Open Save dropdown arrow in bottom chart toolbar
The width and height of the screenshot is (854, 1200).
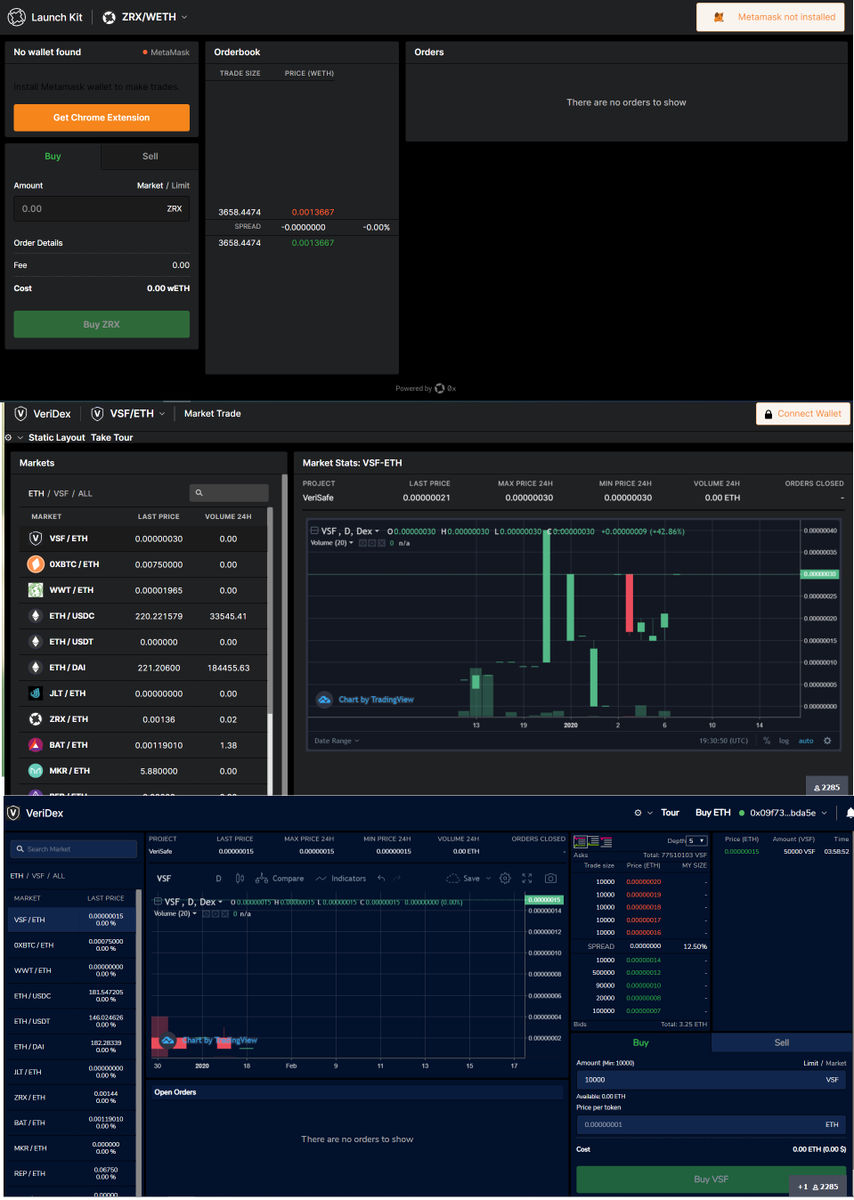pyautogui.click(x=487, y=878)
